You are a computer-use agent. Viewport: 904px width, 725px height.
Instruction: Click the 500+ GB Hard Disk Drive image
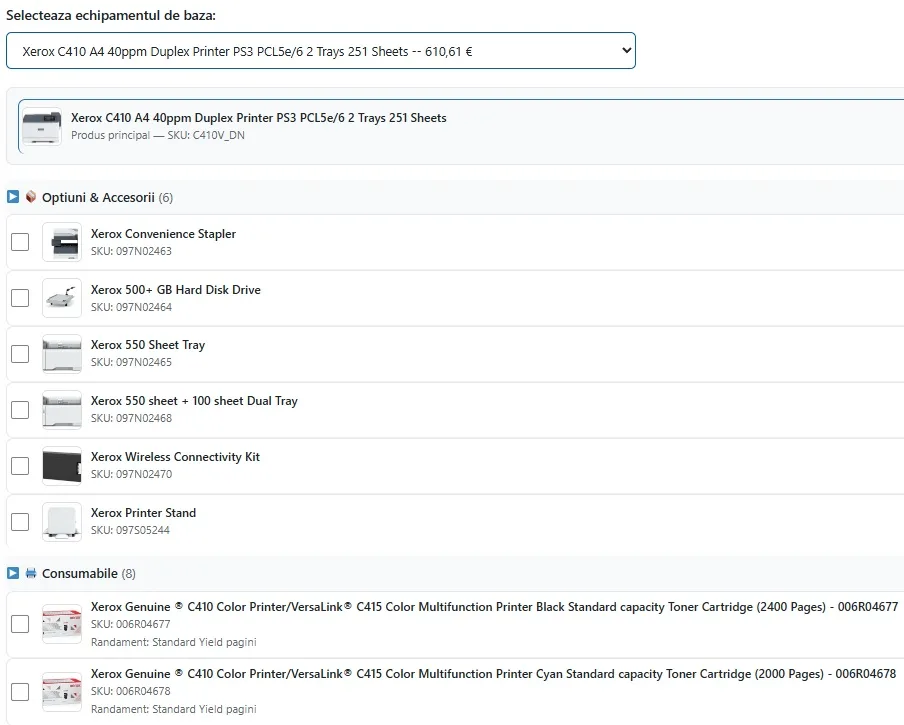pos(62,298)
